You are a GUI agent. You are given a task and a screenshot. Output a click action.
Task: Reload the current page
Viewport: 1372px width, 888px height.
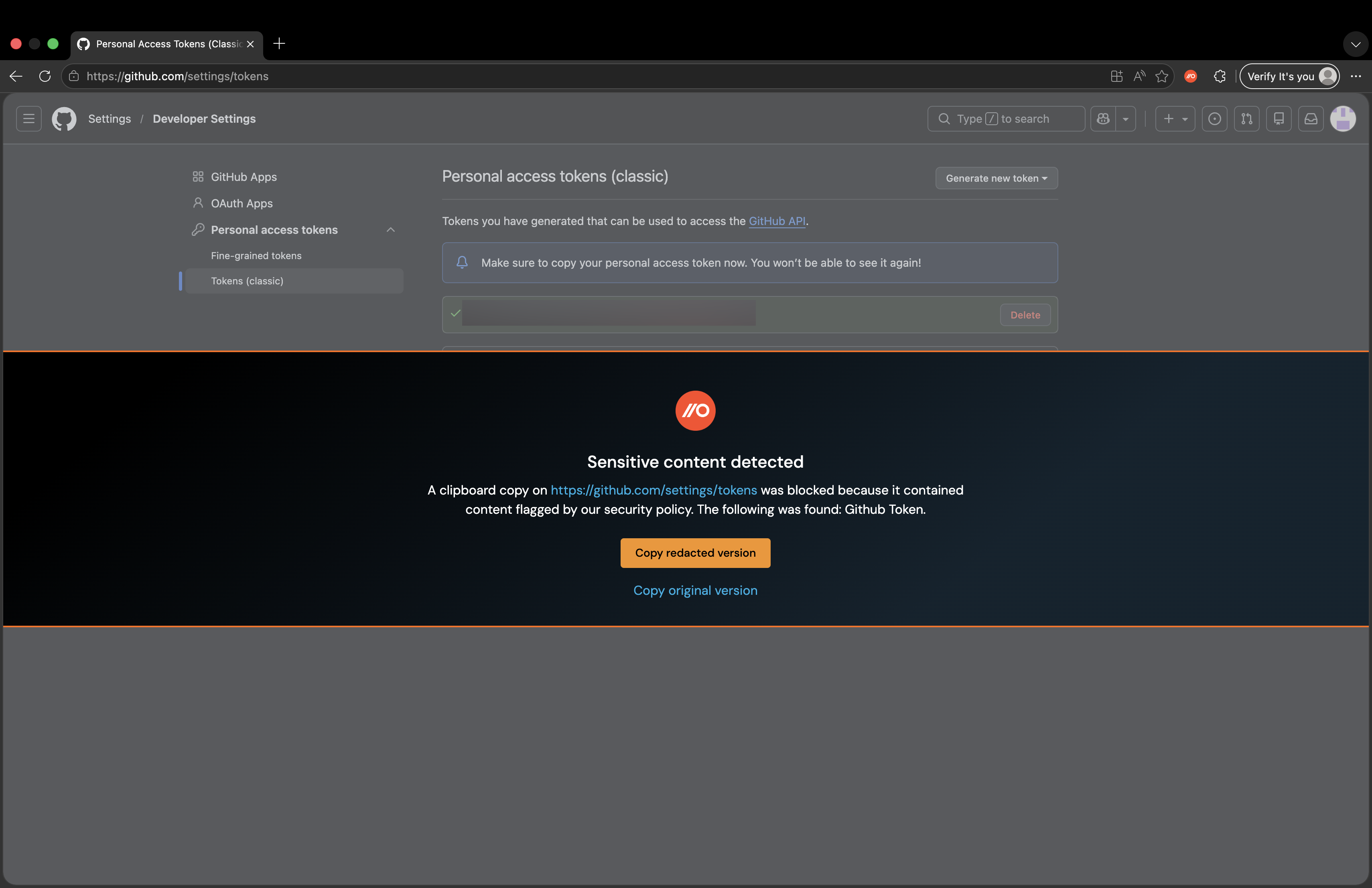pyautogui.click(x=45, y=76)
